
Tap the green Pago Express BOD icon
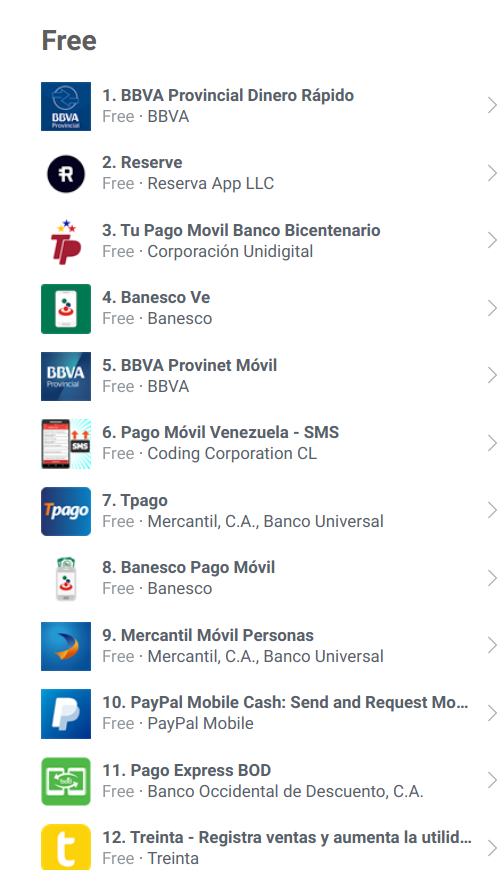(65, 781)
